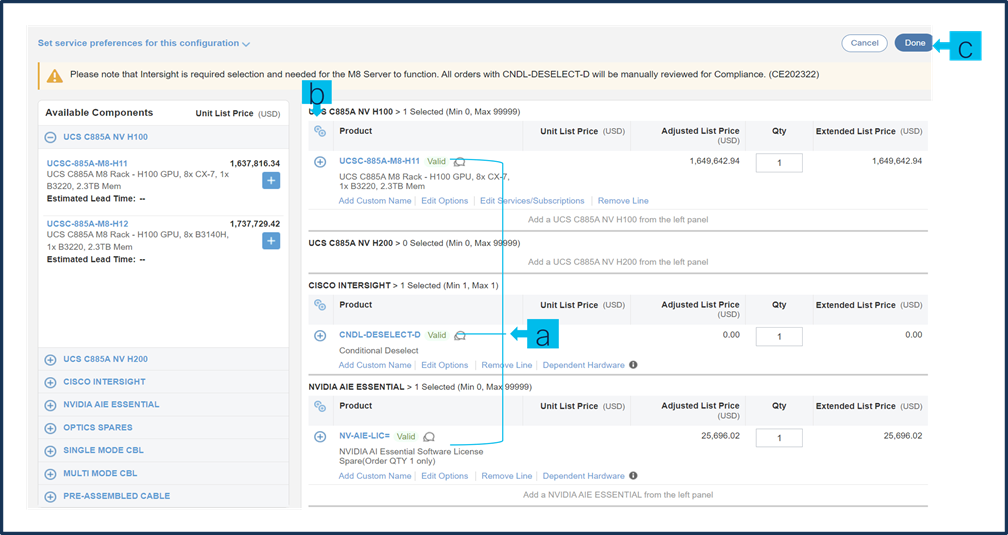Add UCSC-885A-M8-H12 with its plus button
This screenshot has height=535, width=1008.
pyautogui.click(x=271, y=241)
